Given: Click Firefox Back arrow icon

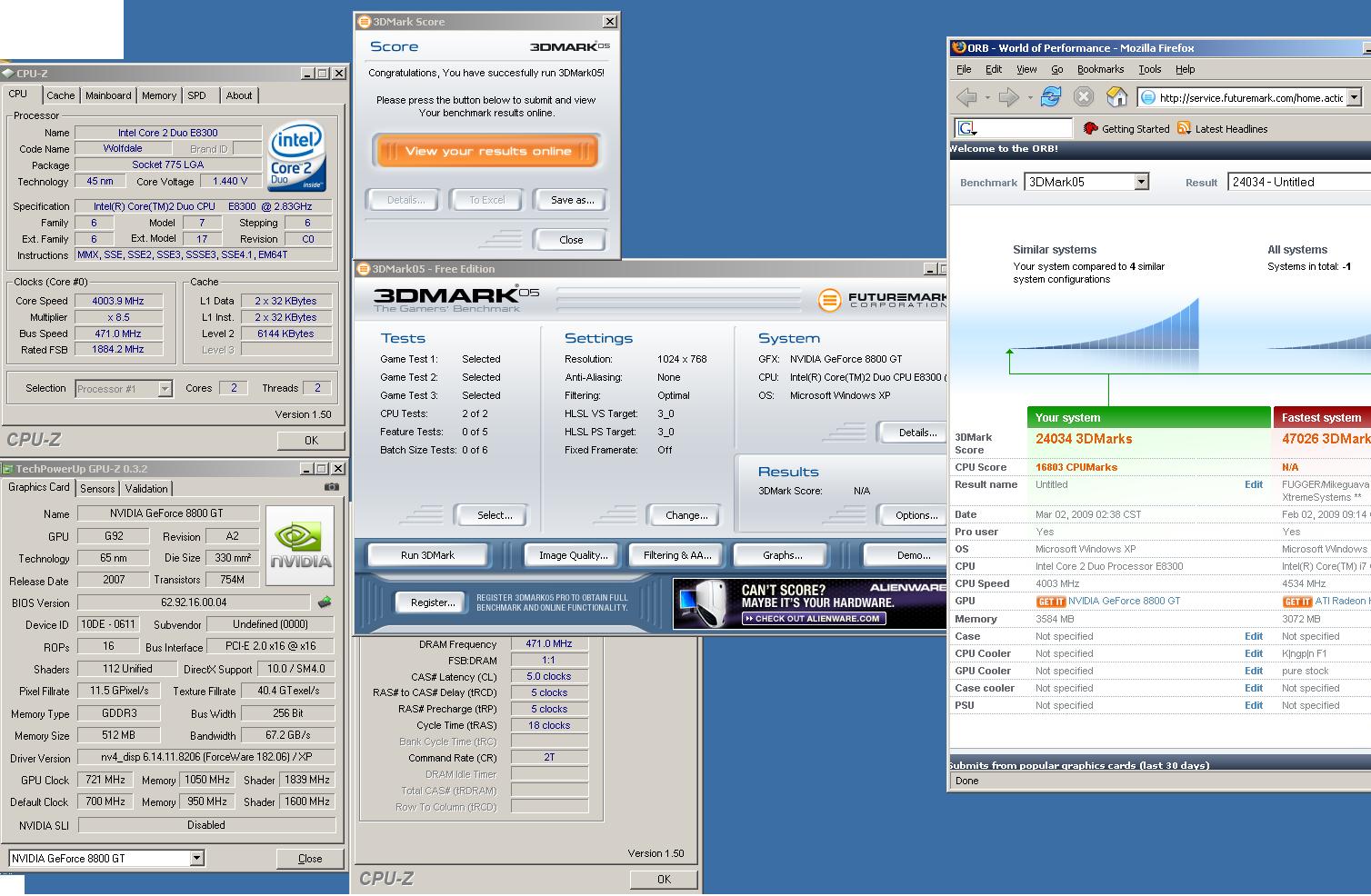Looking at the screenshot, I should [966, 97].
